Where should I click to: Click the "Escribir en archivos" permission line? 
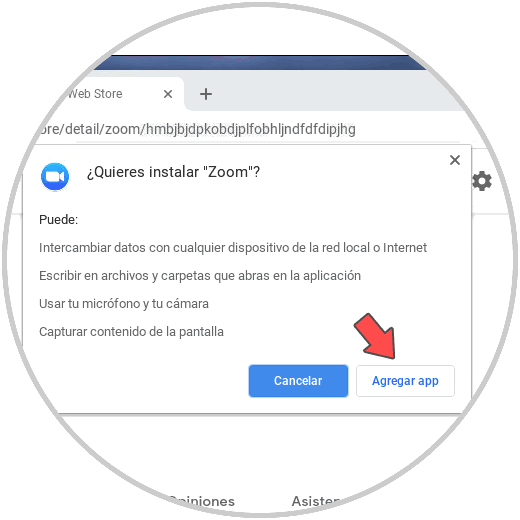pyautogui.click(x=200, y=276)
